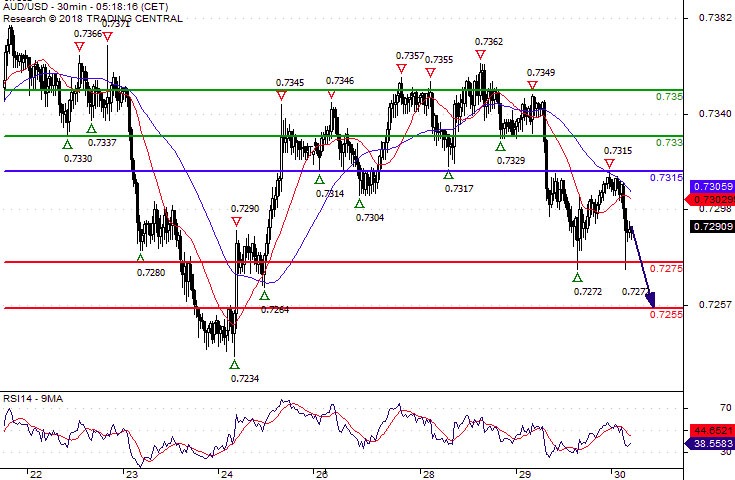Select date 24 on the time axis
This screenshot has height=480, width=735.
(x=227, y=474)
